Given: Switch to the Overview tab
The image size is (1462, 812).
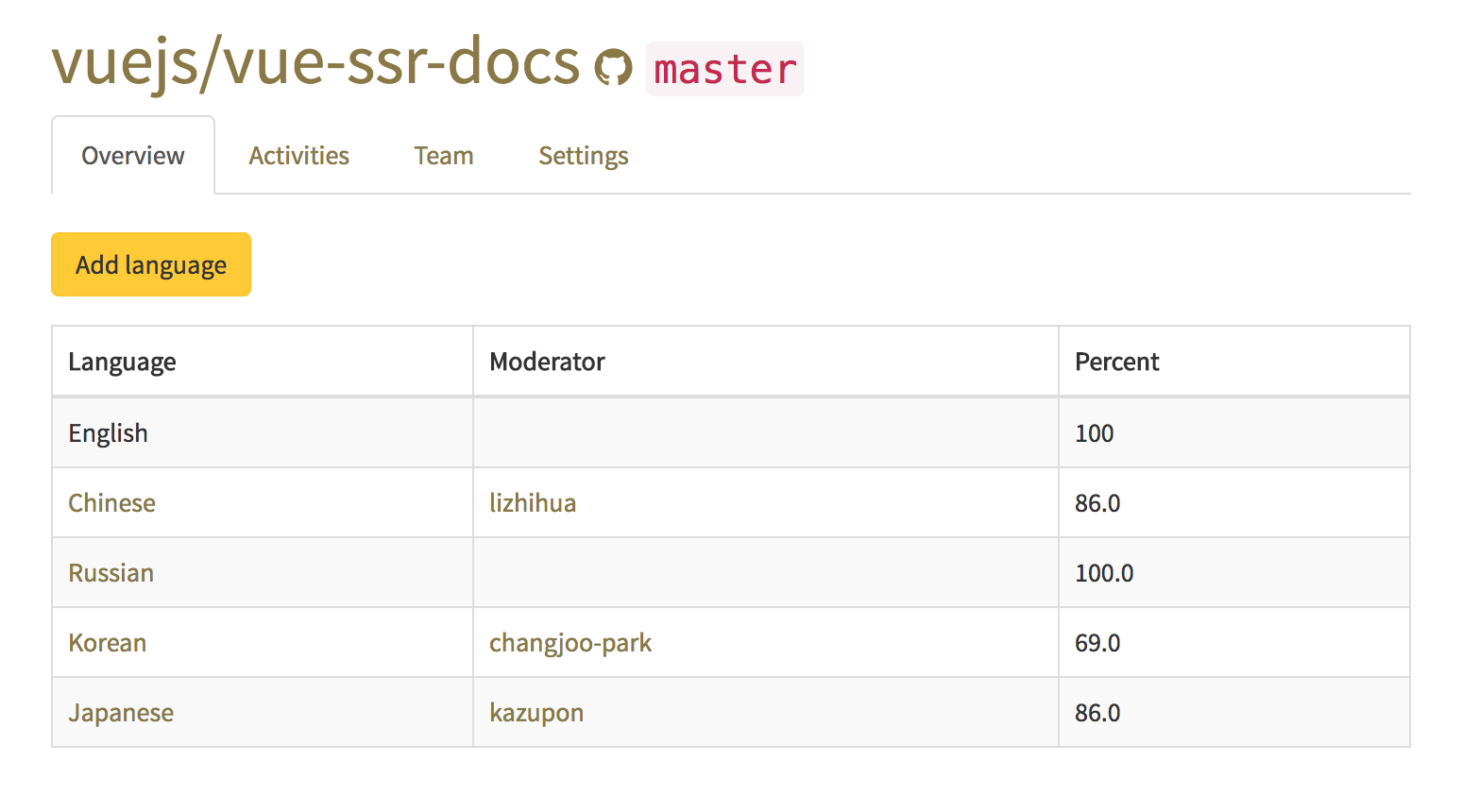Looking at the screenshot, I should pos(133,156).
